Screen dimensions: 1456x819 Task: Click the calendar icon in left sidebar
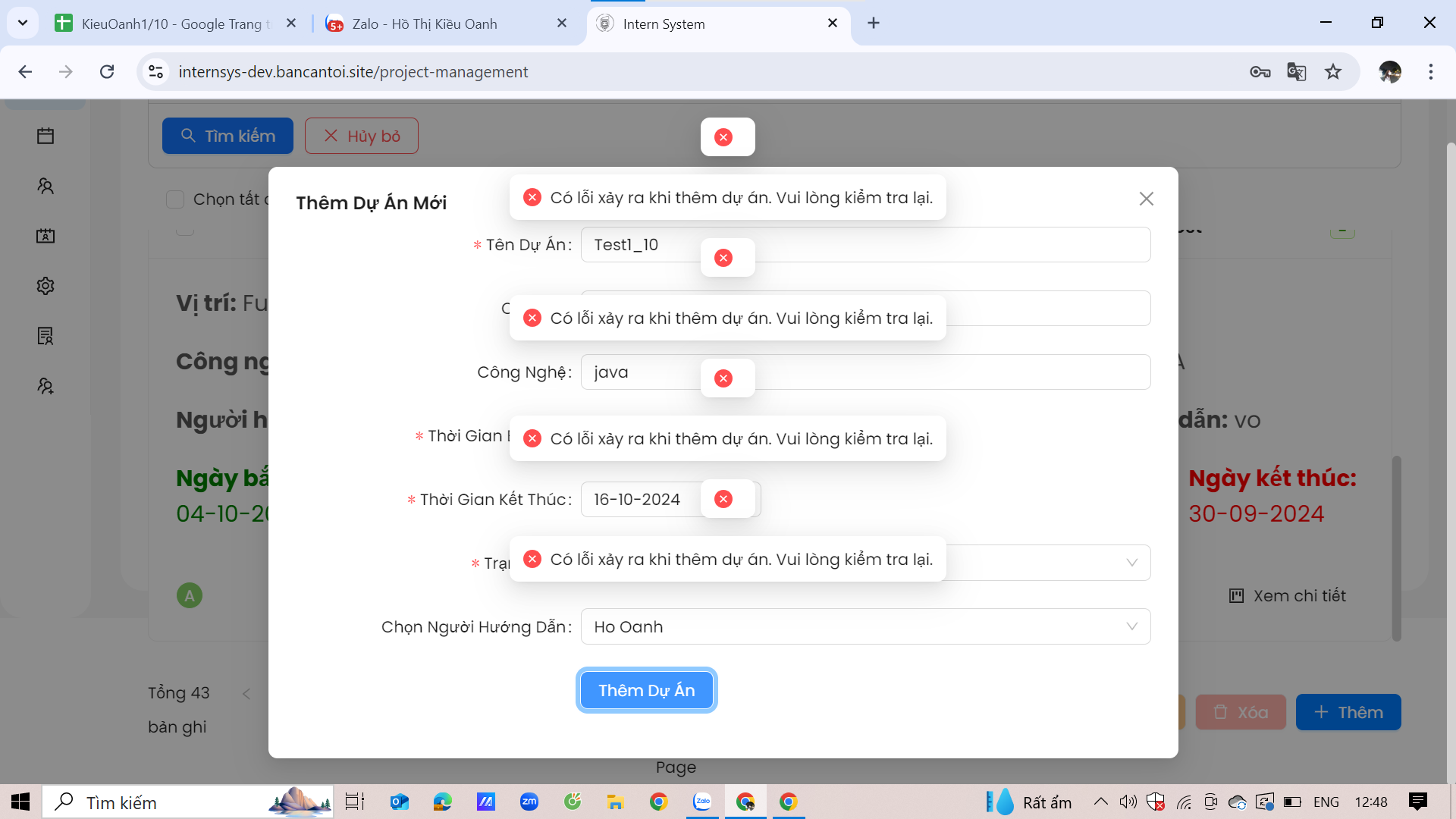pyautogui.click(x=45, y=136)
